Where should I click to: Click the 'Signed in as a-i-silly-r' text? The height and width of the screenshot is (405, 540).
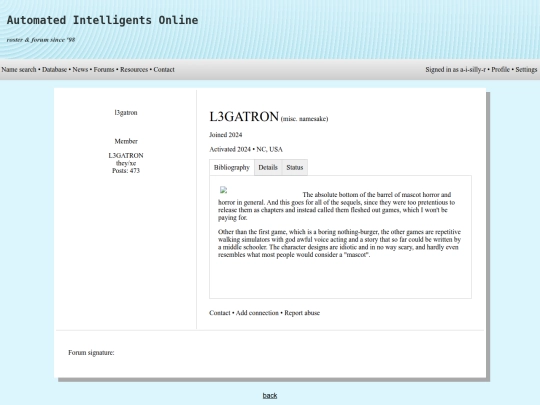point(456,70)
